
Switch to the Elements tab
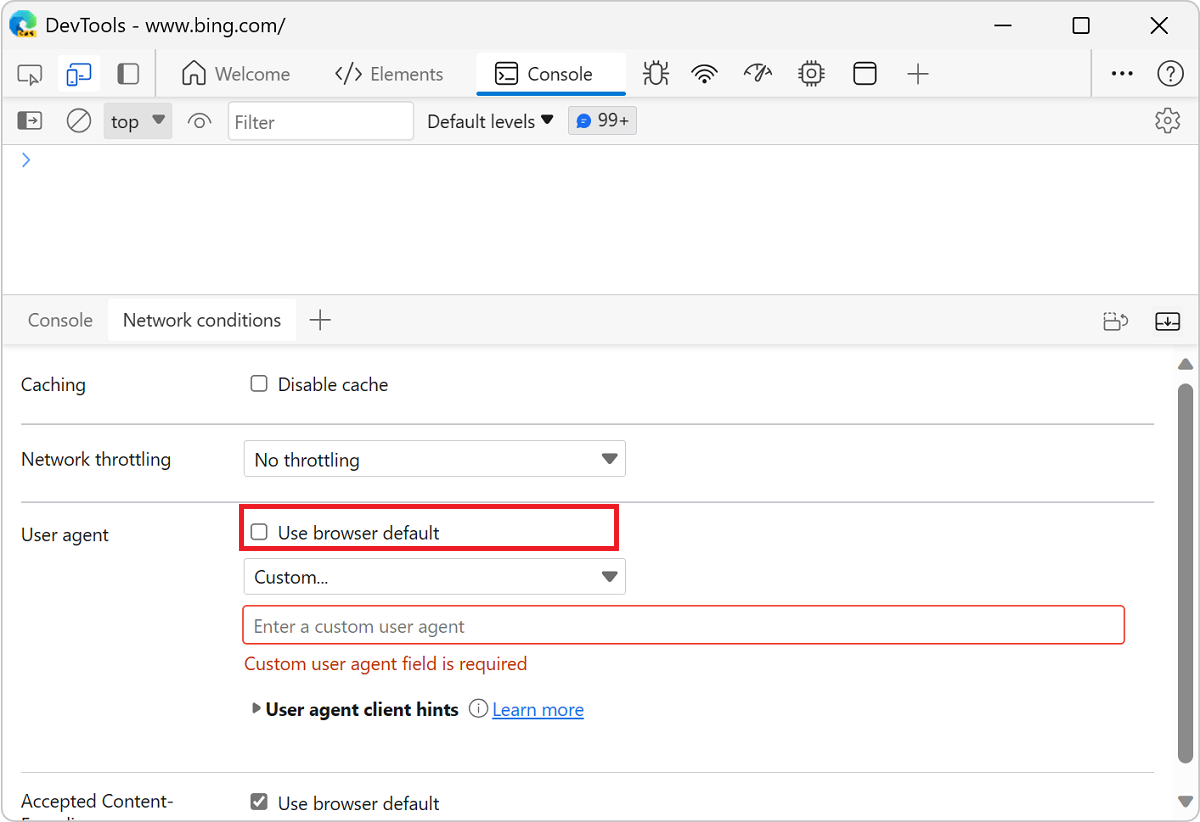coord(389,74)
